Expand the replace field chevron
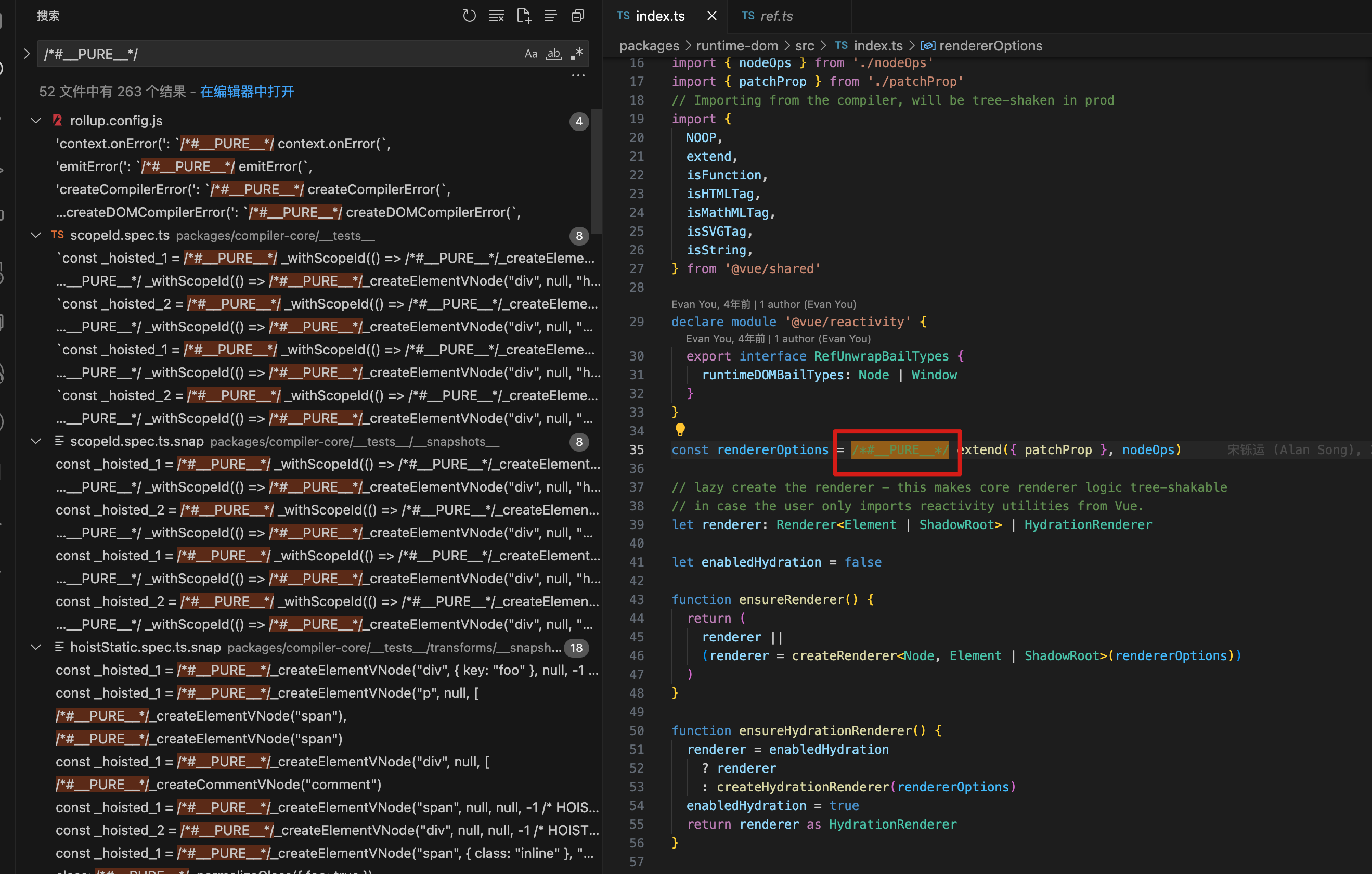This screenshot has width=1372, height=874. (27, 54)
